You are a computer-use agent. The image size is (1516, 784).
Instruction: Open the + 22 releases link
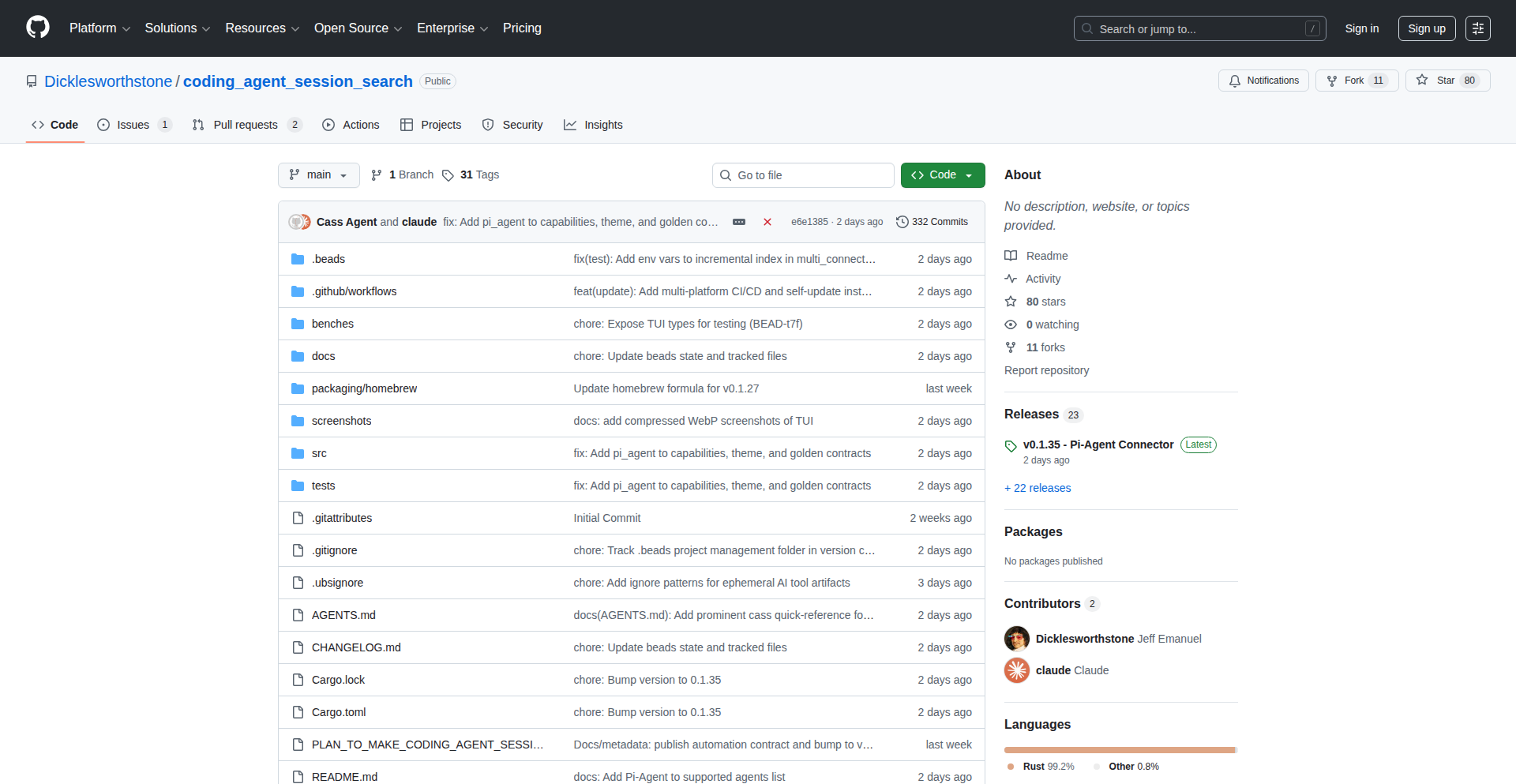click(x=1038, y=488)
